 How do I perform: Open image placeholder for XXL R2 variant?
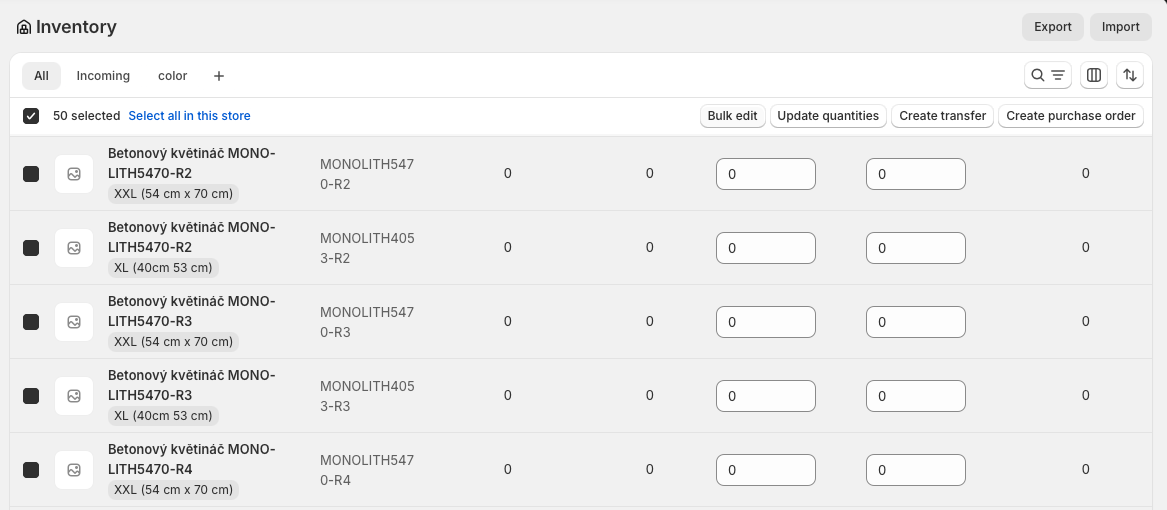pos(74,174)
